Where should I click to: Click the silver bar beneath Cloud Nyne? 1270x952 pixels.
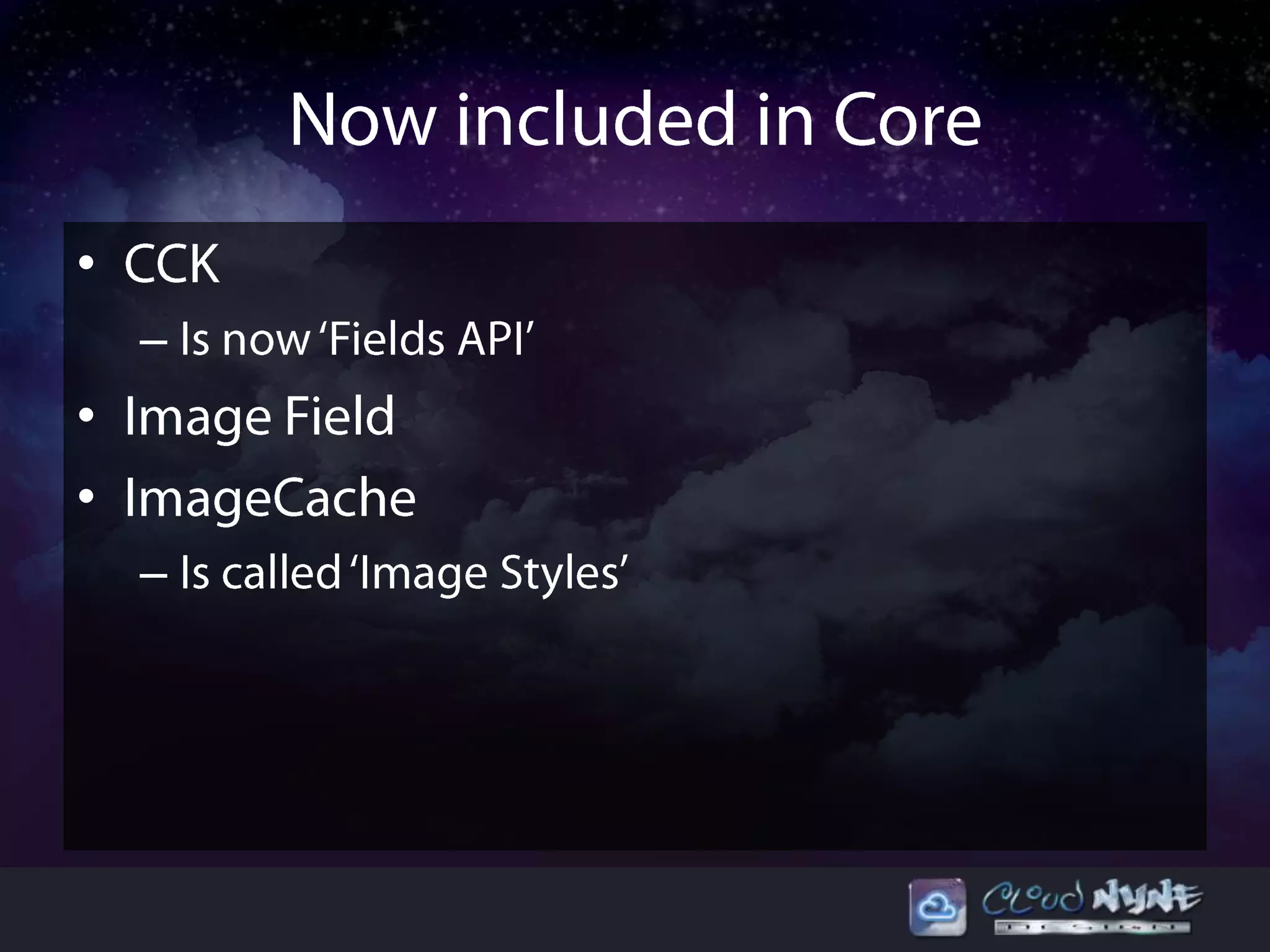[x=1091, y=927]
